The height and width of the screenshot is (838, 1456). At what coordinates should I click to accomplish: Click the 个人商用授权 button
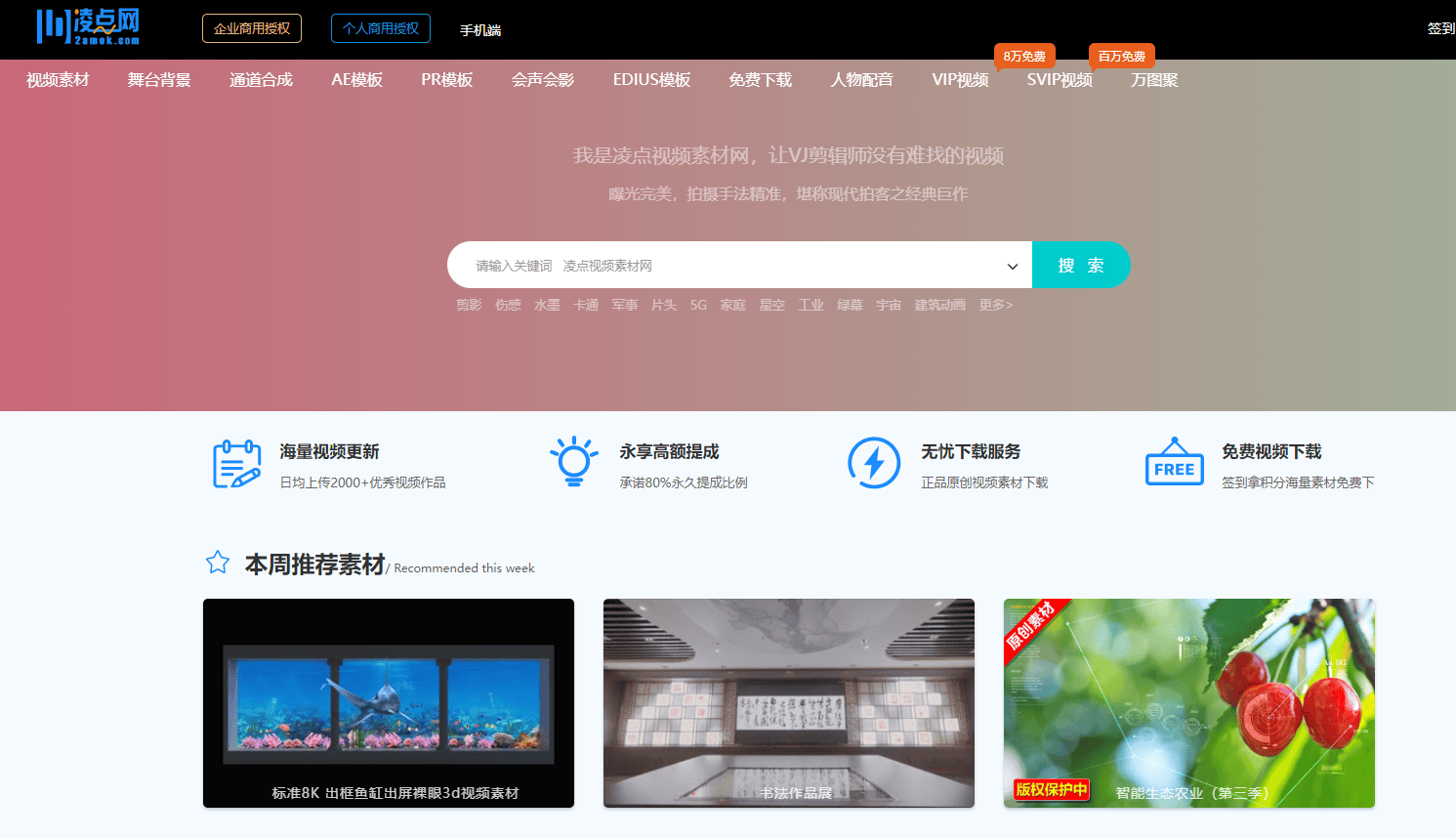(381, 28)
